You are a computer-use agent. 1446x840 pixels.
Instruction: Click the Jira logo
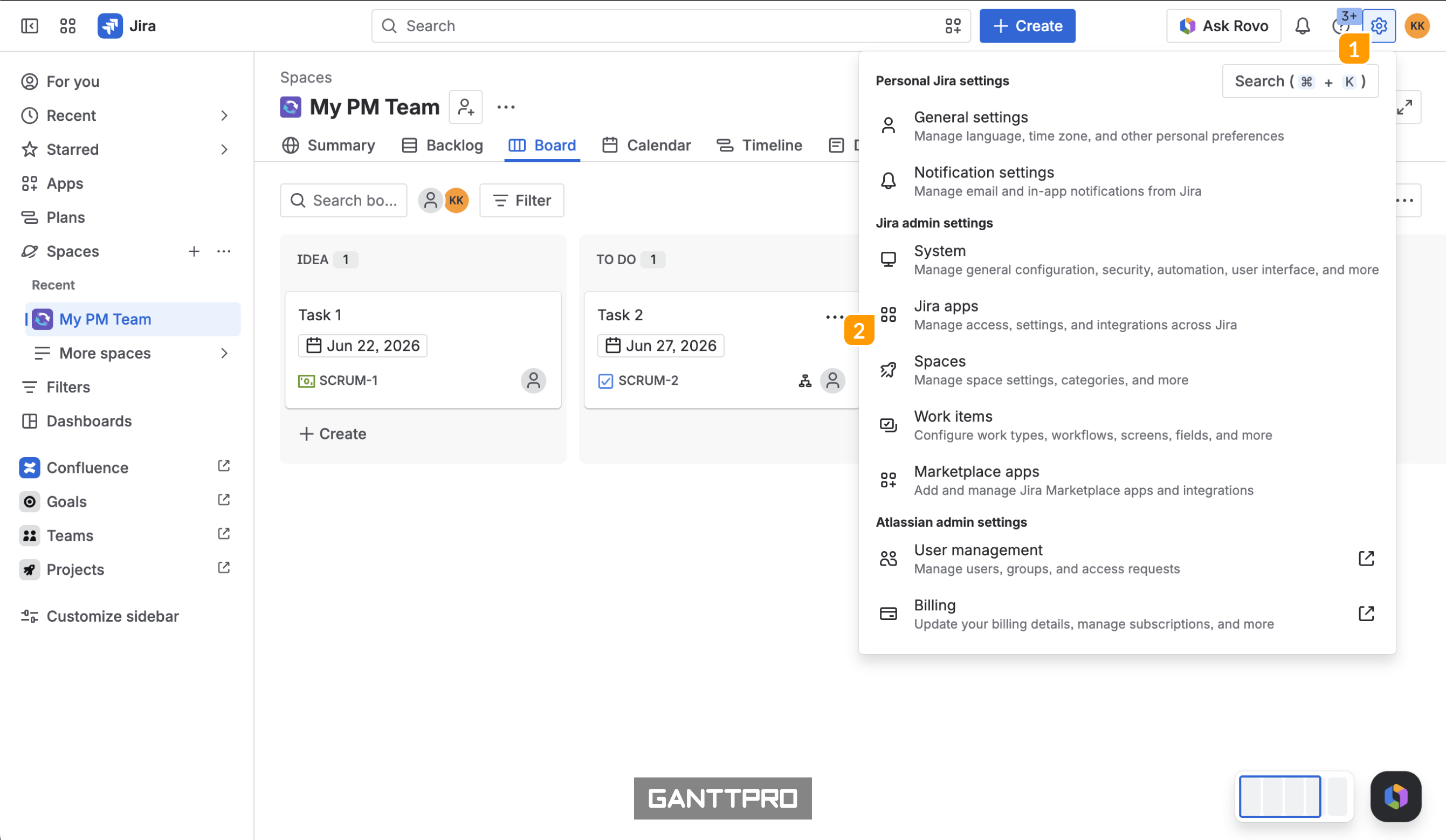pyautogui.click(x=127, y=26)
